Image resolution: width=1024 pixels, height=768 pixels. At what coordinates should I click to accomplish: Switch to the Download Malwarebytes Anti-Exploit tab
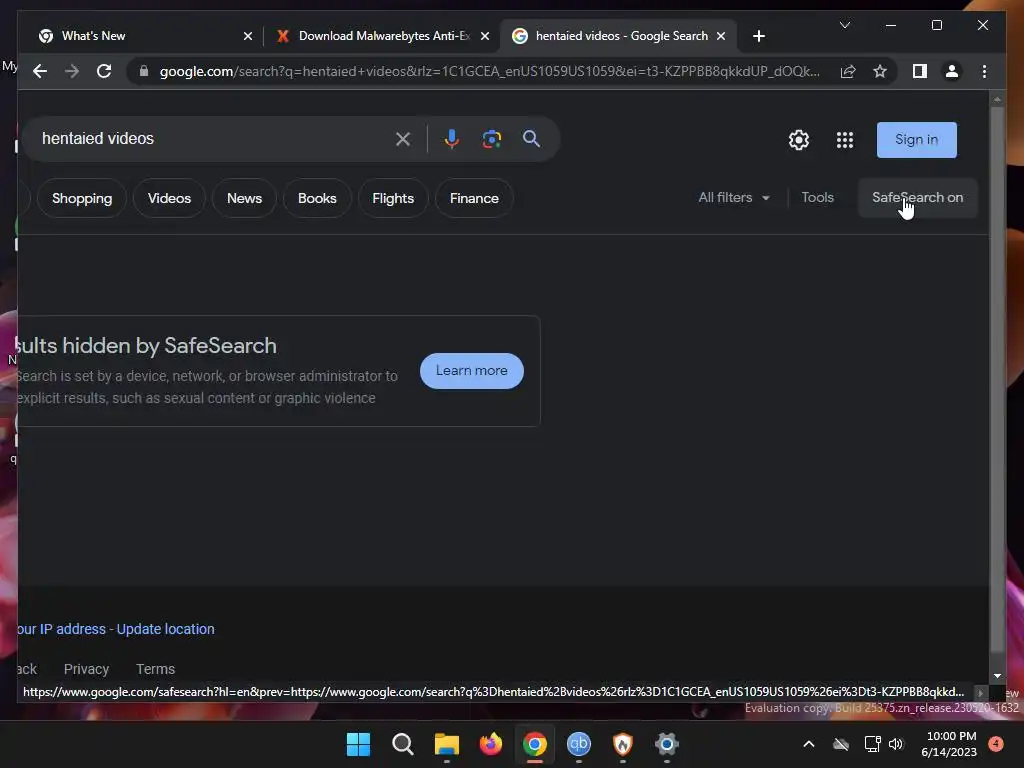[382, 36]
